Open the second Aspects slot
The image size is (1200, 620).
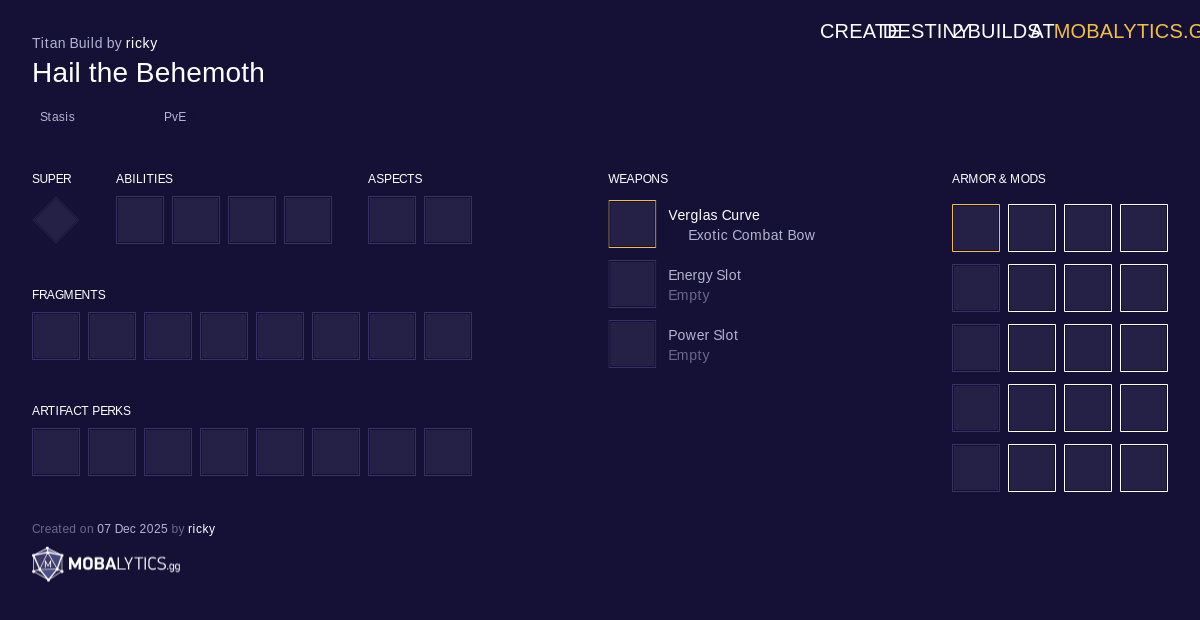pyautogui.click(x=448, y=220)
